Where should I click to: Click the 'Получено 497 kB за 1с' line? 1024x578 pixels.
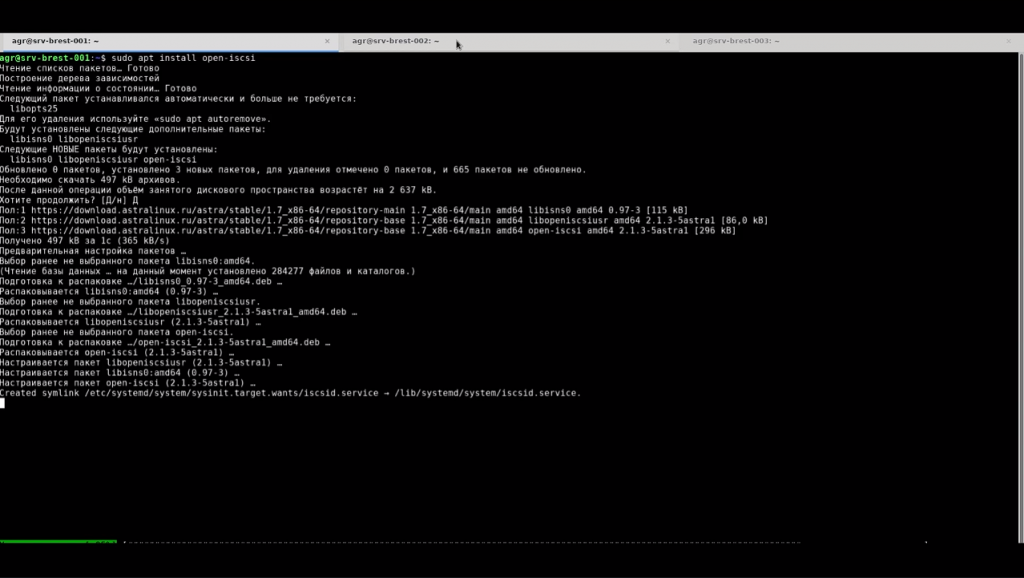(x=85, y=240)
